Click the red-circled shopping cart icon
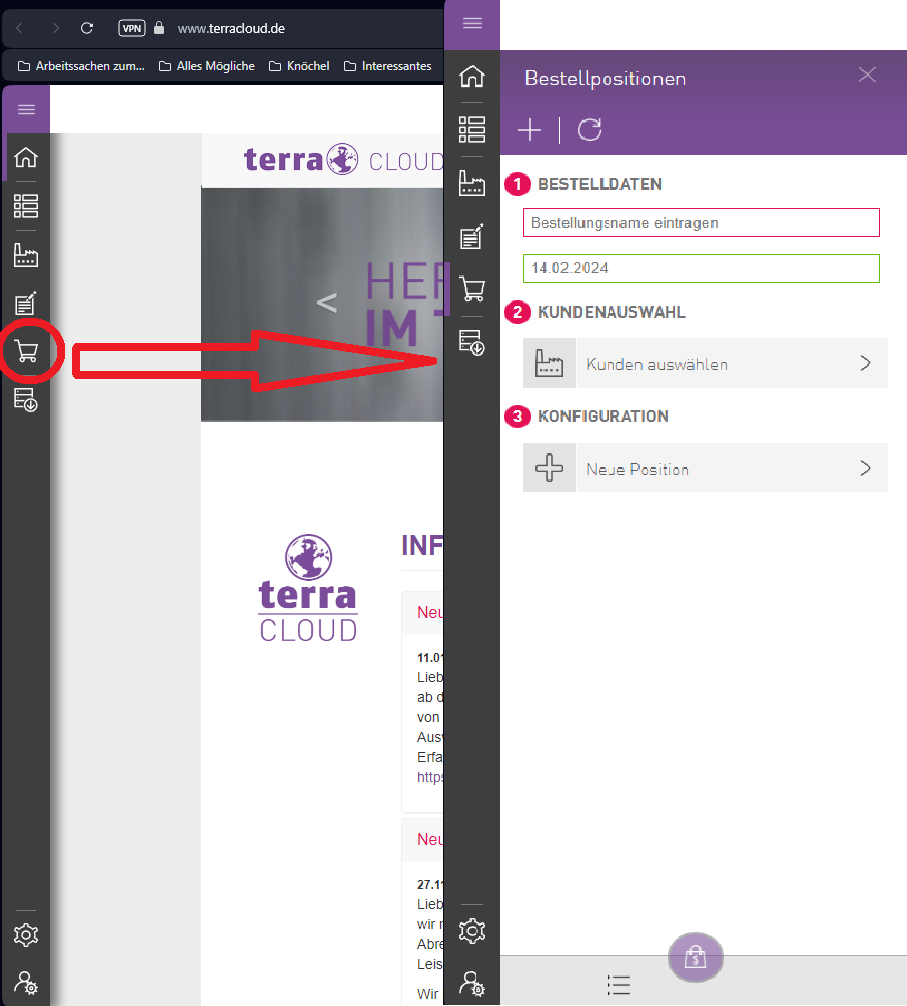Screen dimensions: 907x1006 pyautogui.click(x=27, y=351)
